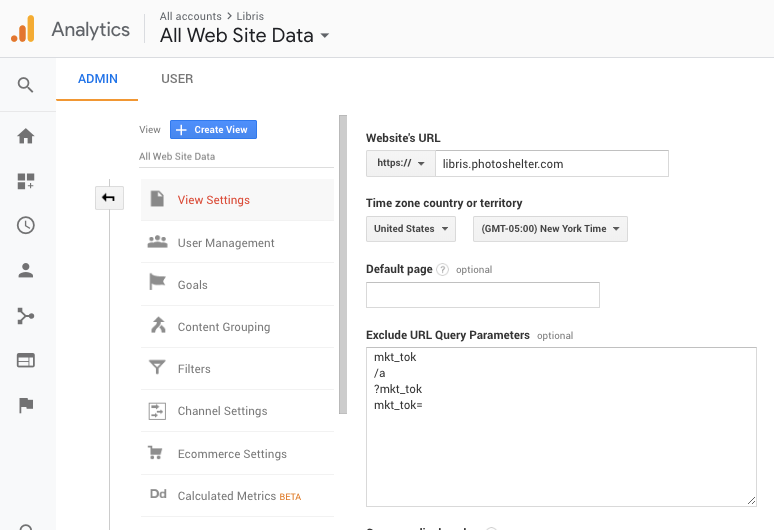The image size is (774, 530).
Task: Open User Management menu item
Action: (x=237, y=242)
